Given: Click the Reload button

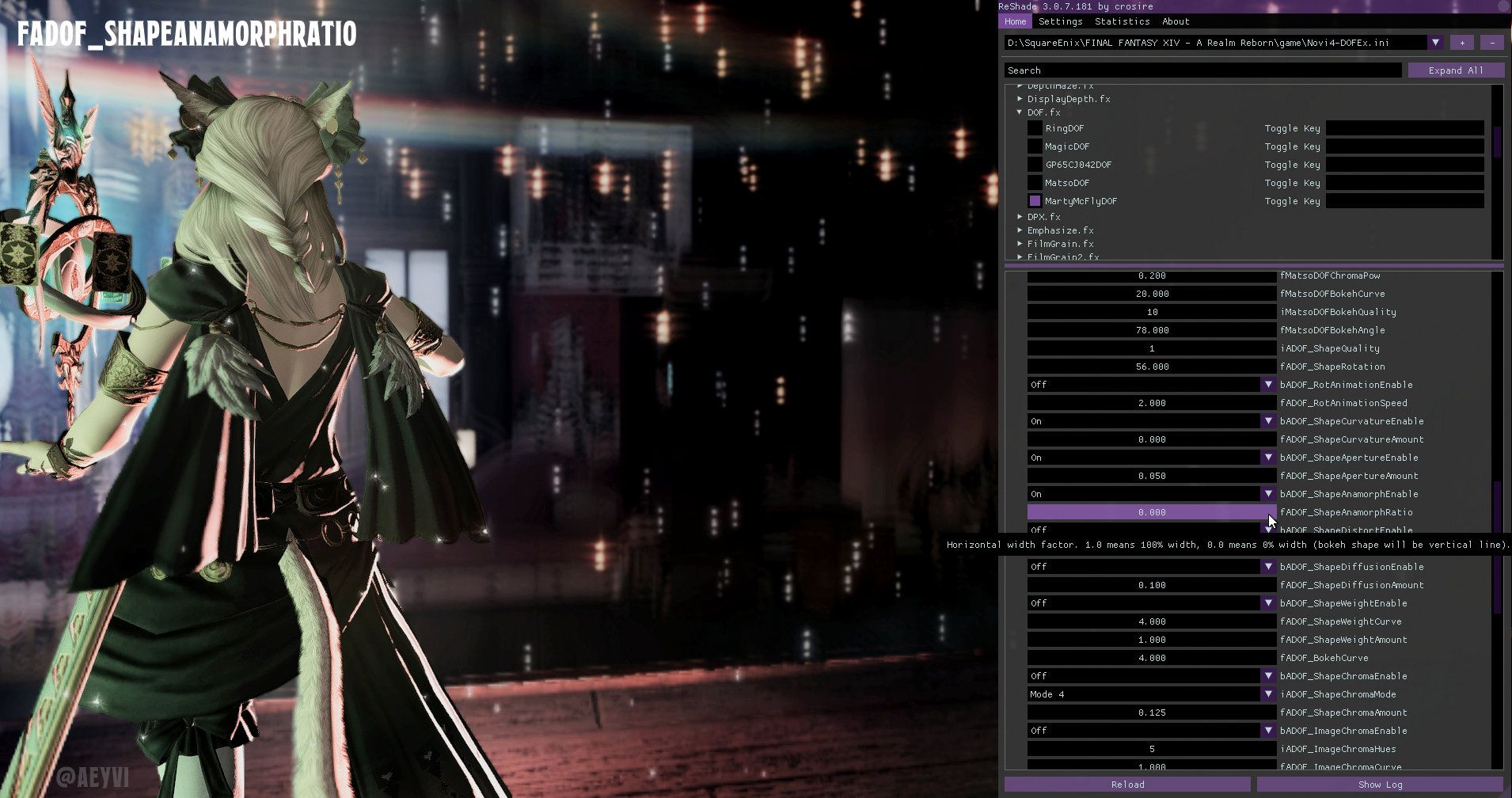Looking at the screenshot, I should point(1128,785).
